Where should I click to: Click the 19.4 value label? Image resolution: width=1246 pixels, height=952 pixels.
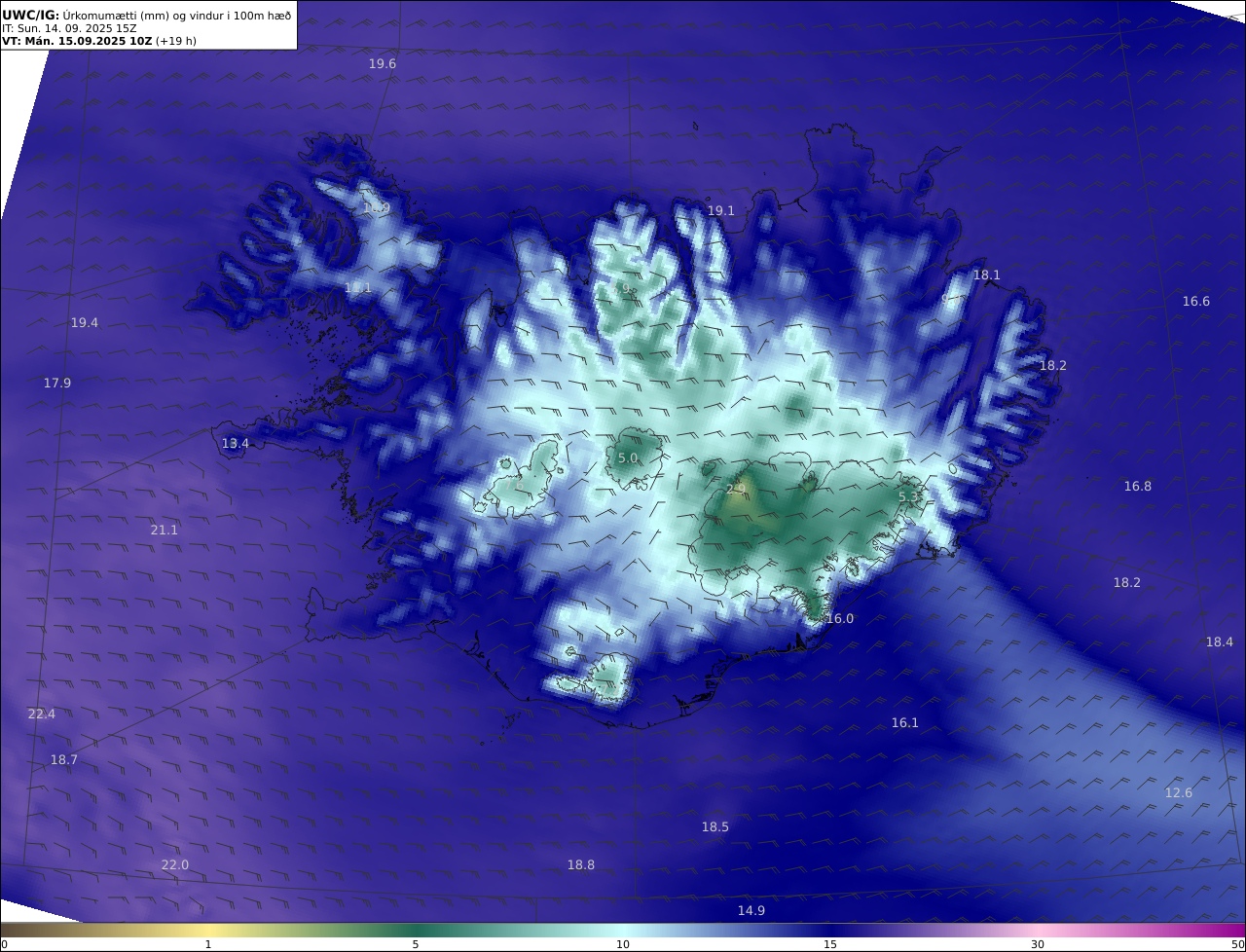85,323
